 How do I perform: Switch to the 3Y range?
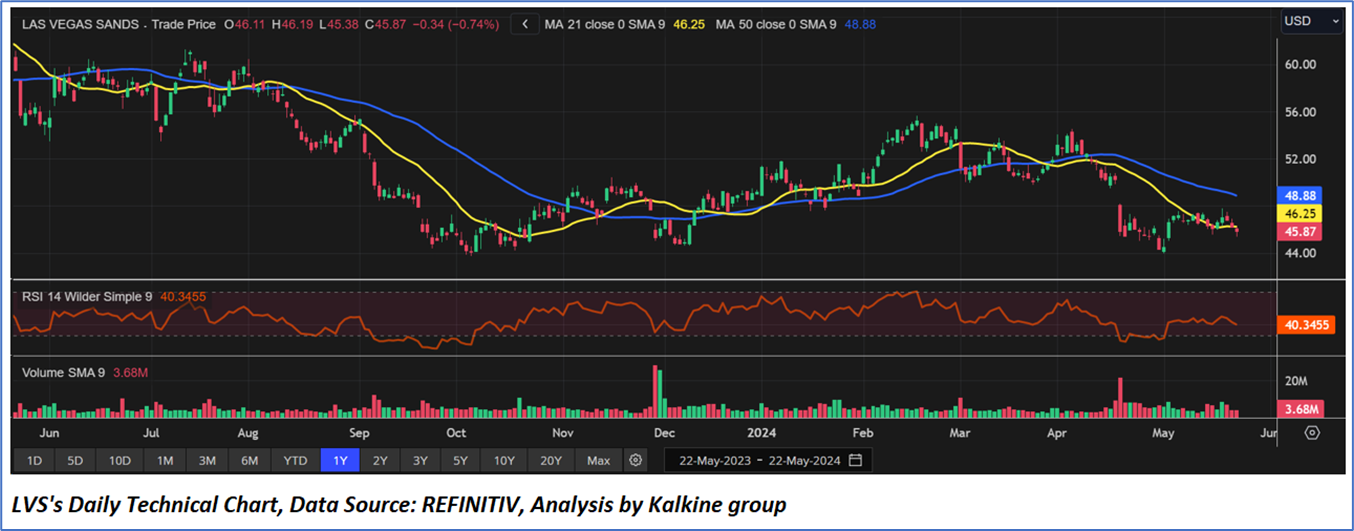point(419,460)
